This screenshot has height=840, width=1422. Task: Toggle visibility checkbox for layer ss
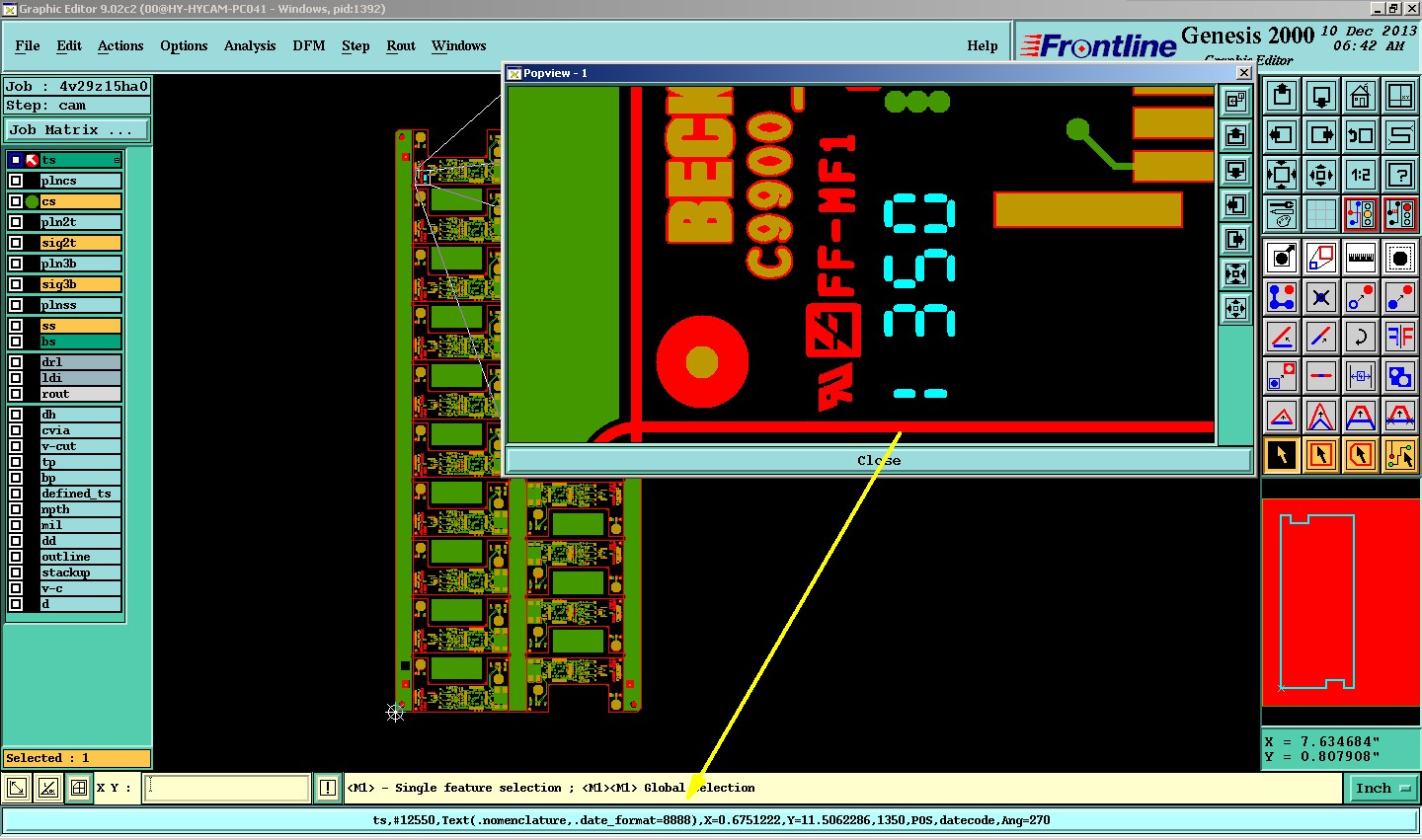(16, 326)
